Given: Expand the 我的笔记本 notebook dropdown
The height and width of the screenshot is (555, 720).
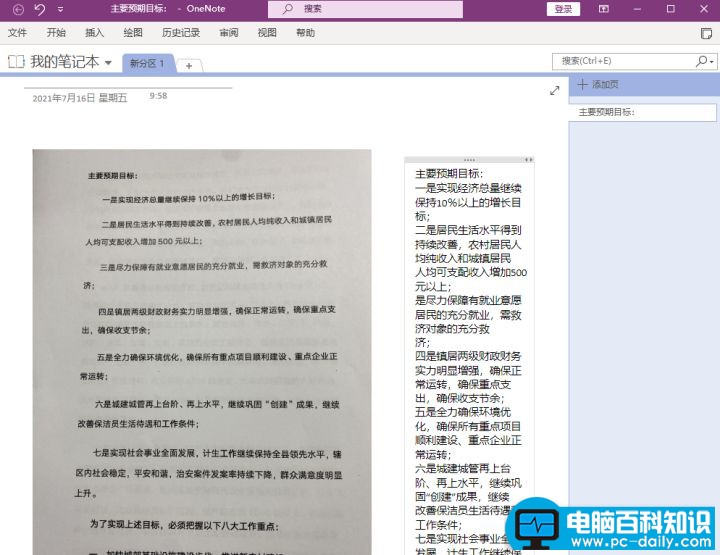Looking at the screenshot, I should click(x=108, y=62).
